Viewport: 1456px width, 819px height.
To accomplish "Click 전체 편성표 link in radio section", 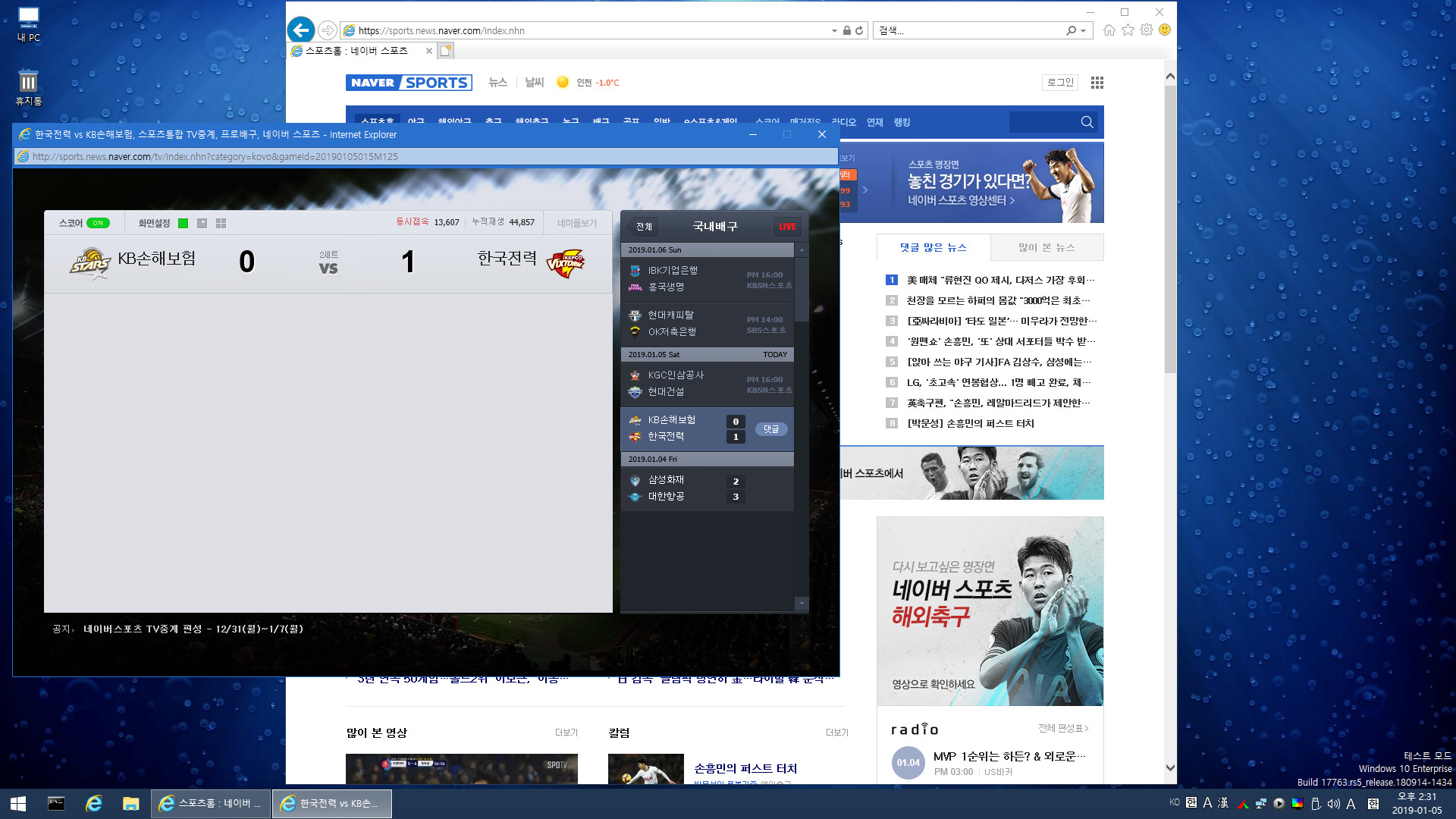I will pos(1063,728).
